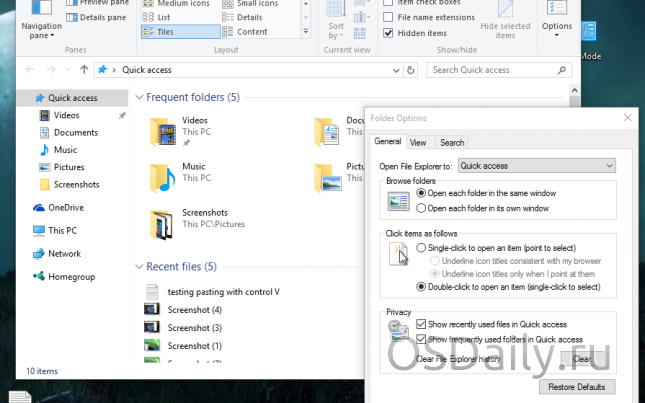Collapse the Frequent folders section
645x403 pixels.
pos(138,98)
